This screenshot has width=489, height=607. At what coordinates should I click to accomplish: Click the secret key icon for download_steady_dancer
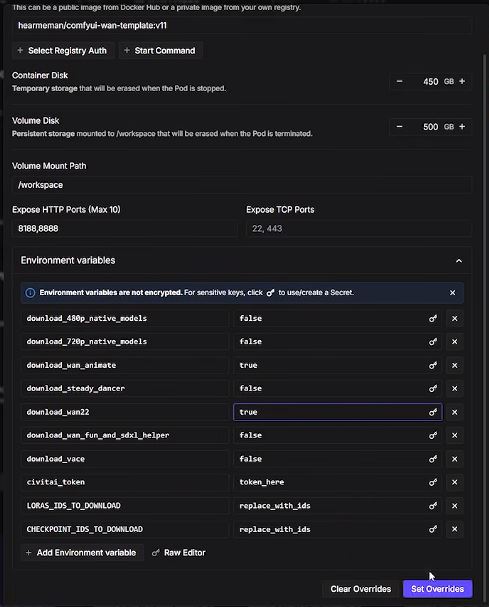click(432, 388)
